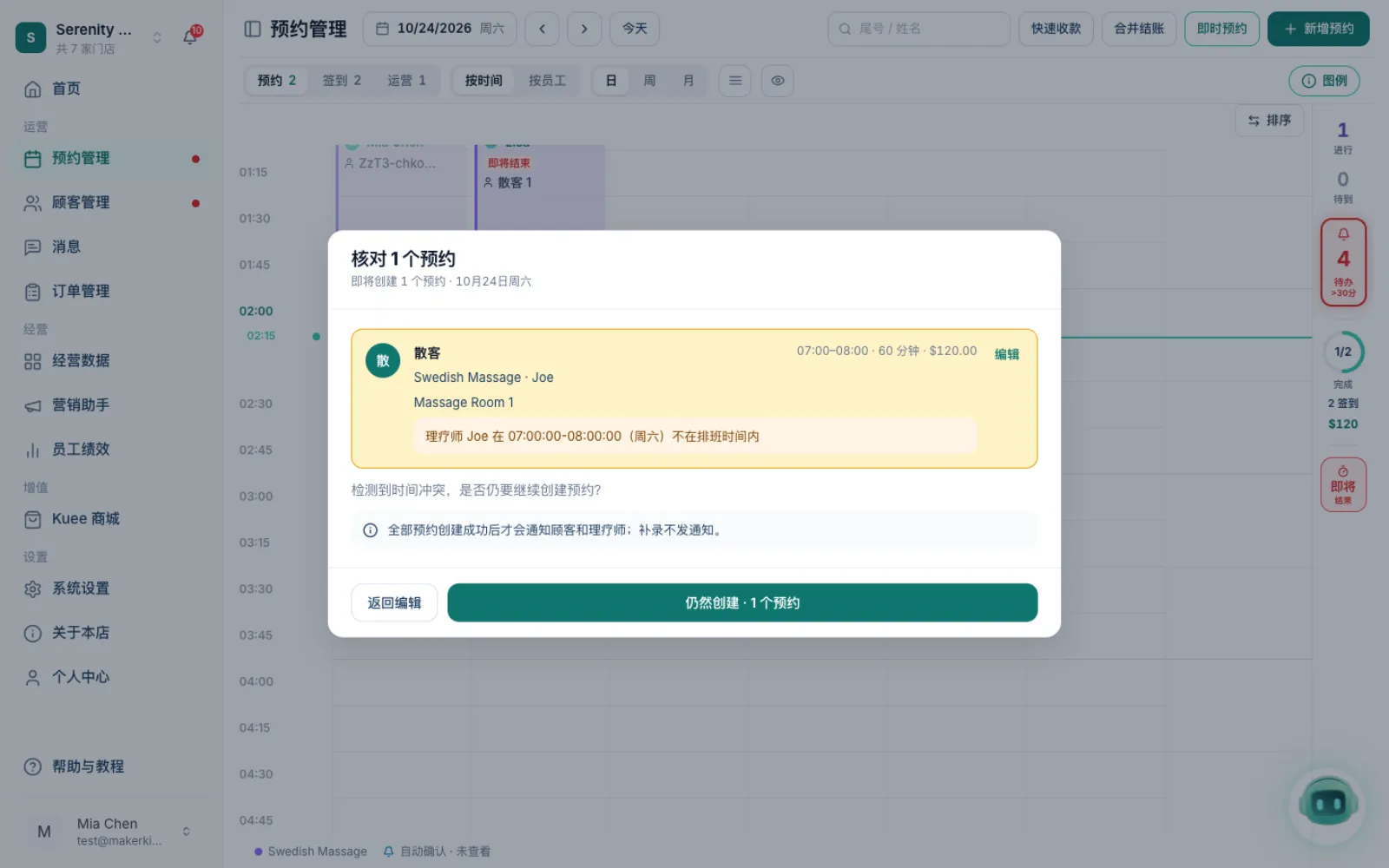Open 系统设置 system settings
Screen dimensions: 1389x868
[x=111, y=589]
